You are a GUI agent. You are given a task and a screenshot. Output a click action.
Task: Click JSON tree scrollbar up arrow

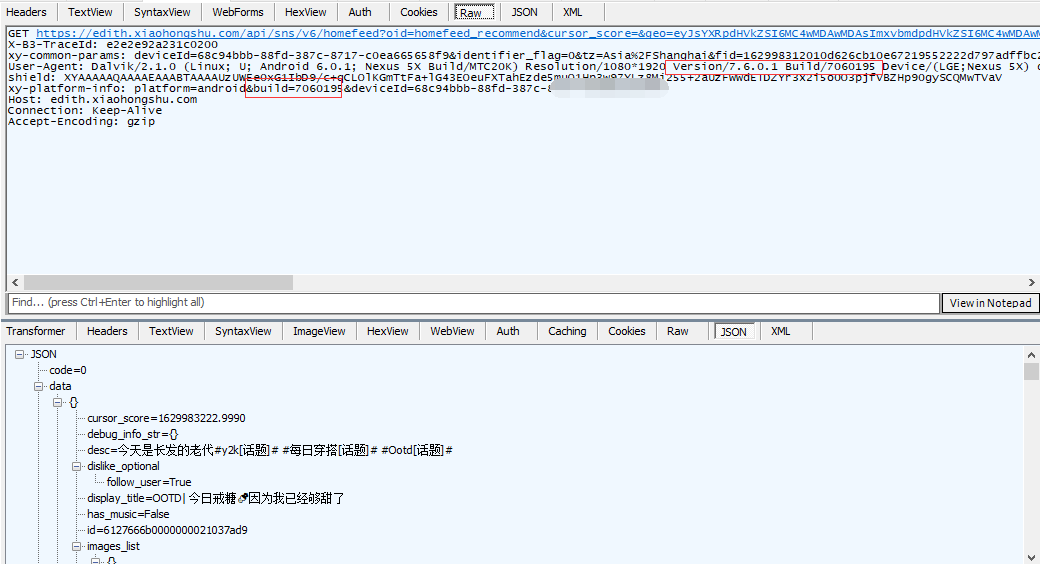pos(1031,354)
